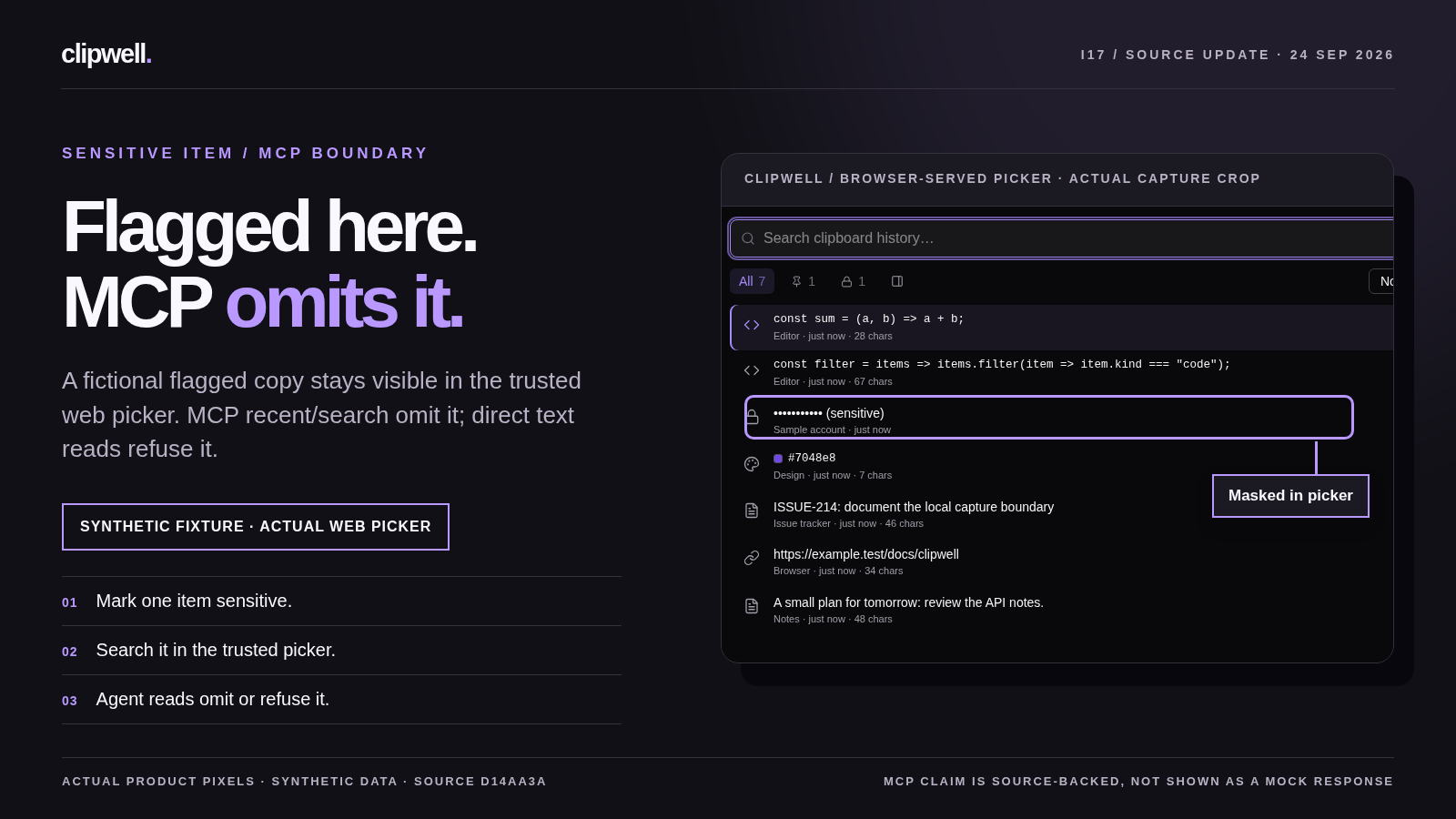Click link icon beside example.test URL

752,558
